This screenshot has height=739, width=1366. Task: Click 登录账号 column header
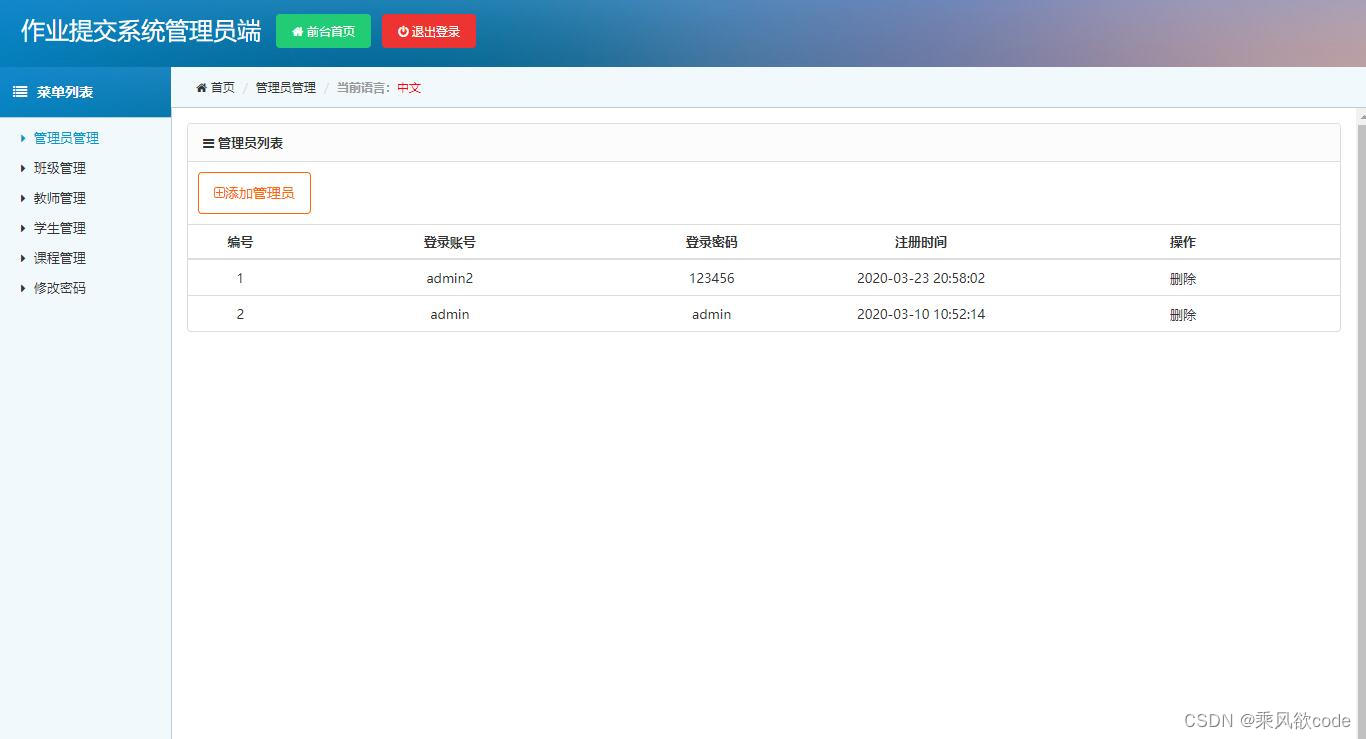tap(449, 242)
